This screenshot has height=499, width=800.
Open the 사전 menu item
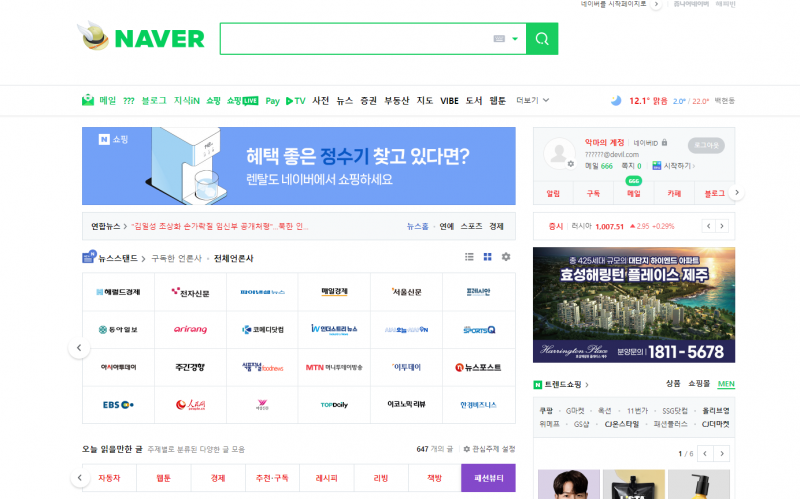321,100
